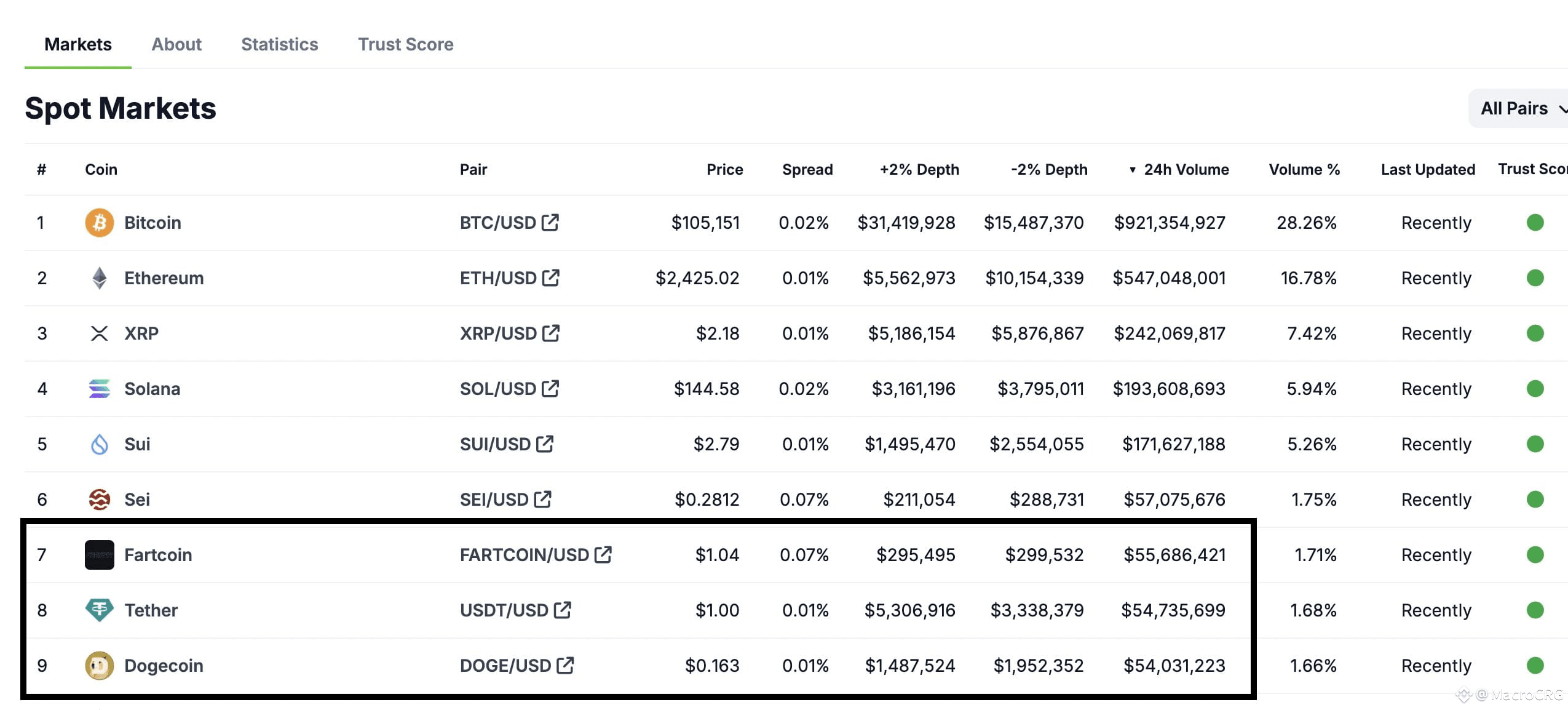Open the Ethereum coin link
1568x710 pixels.
coord(164,278)
